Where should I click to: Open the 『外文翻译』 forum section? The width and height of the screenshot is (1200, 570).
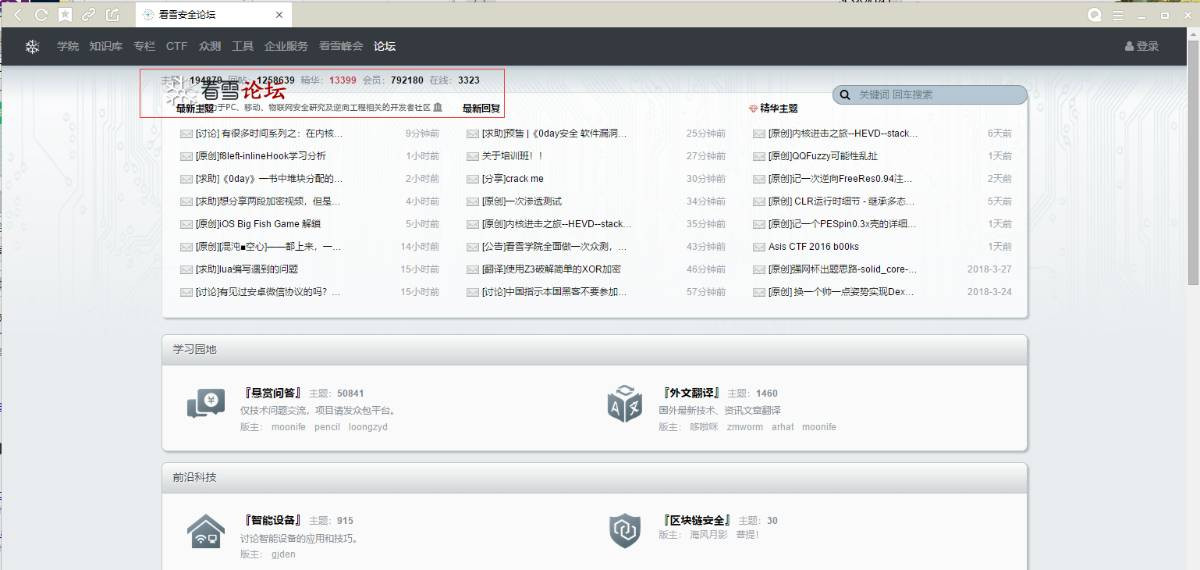[690, 393]
